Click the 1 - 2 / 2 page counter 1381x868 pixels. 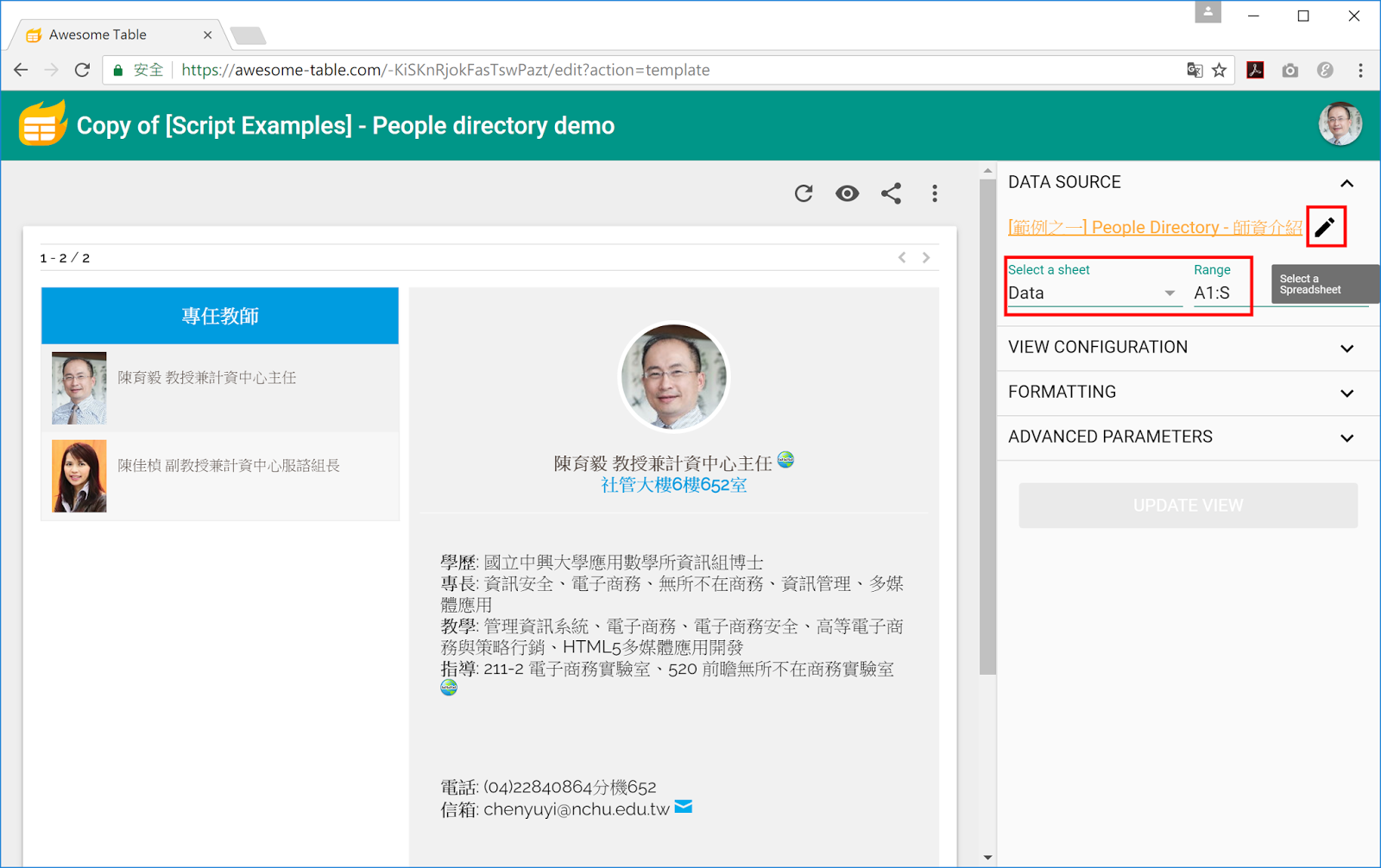[x=65, y=258]
